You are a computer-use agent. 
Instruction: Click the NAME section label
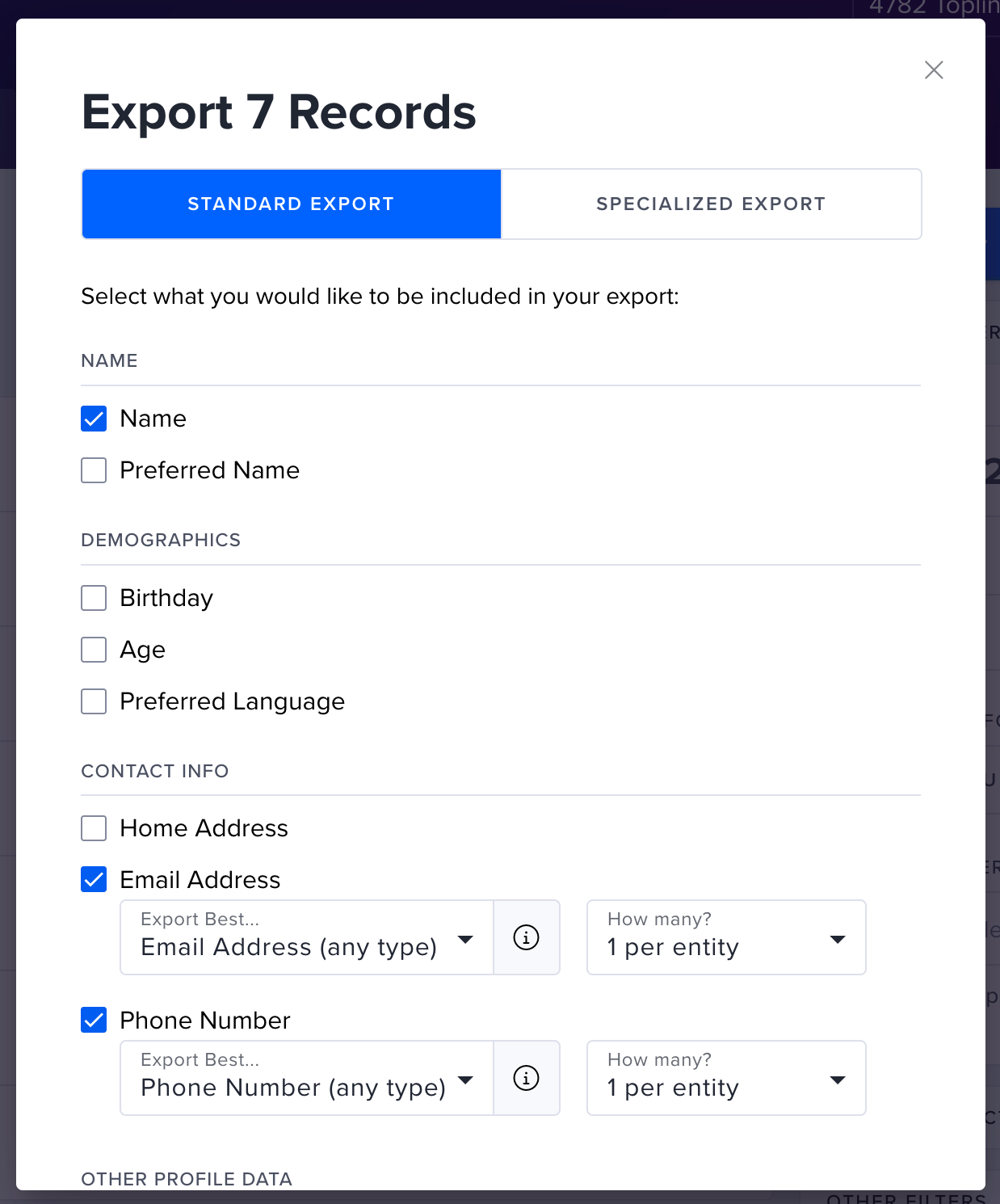tap(109, 360)
